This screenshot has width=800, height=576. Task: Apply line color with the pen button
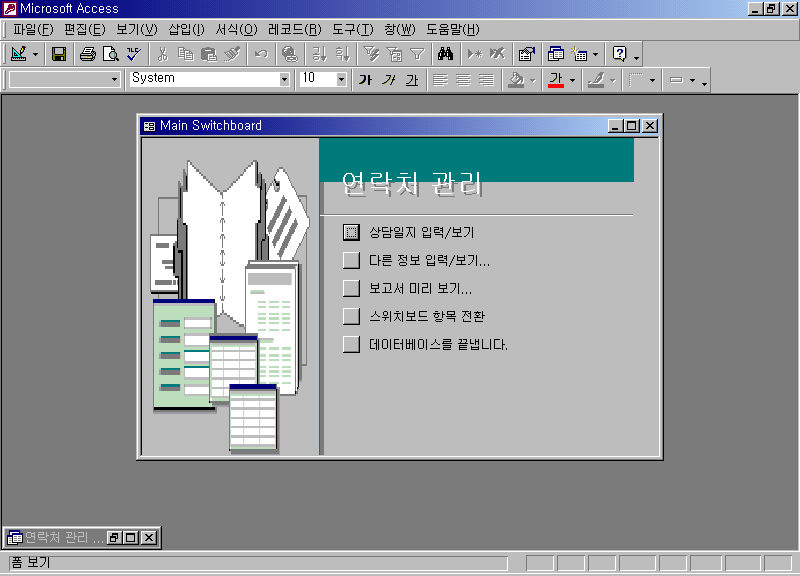(x=596, y=80)
